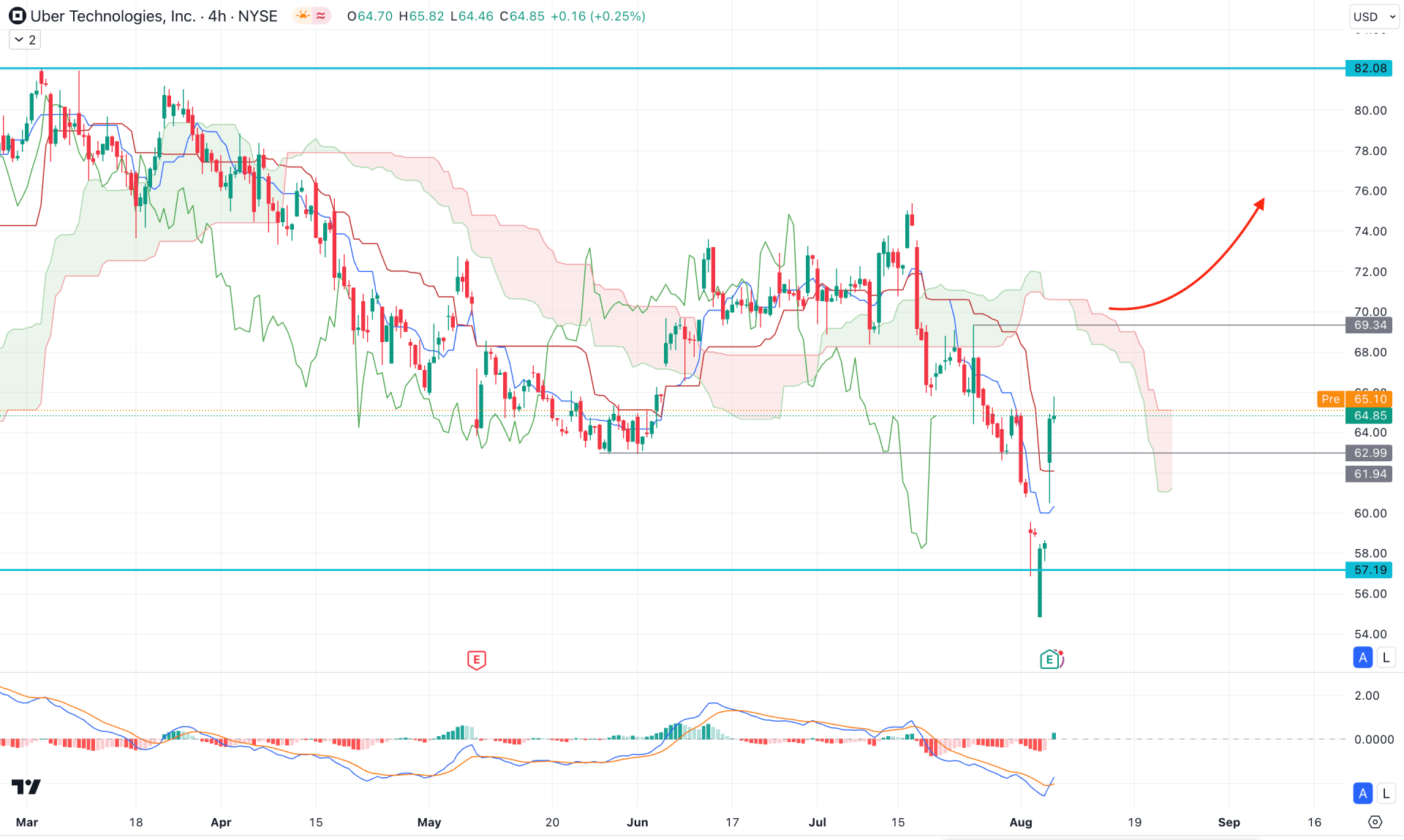Click the 62.99 price level label
Image resolution: width=1404 pixels, height=840 pixels.
(x=1370, y=453)
